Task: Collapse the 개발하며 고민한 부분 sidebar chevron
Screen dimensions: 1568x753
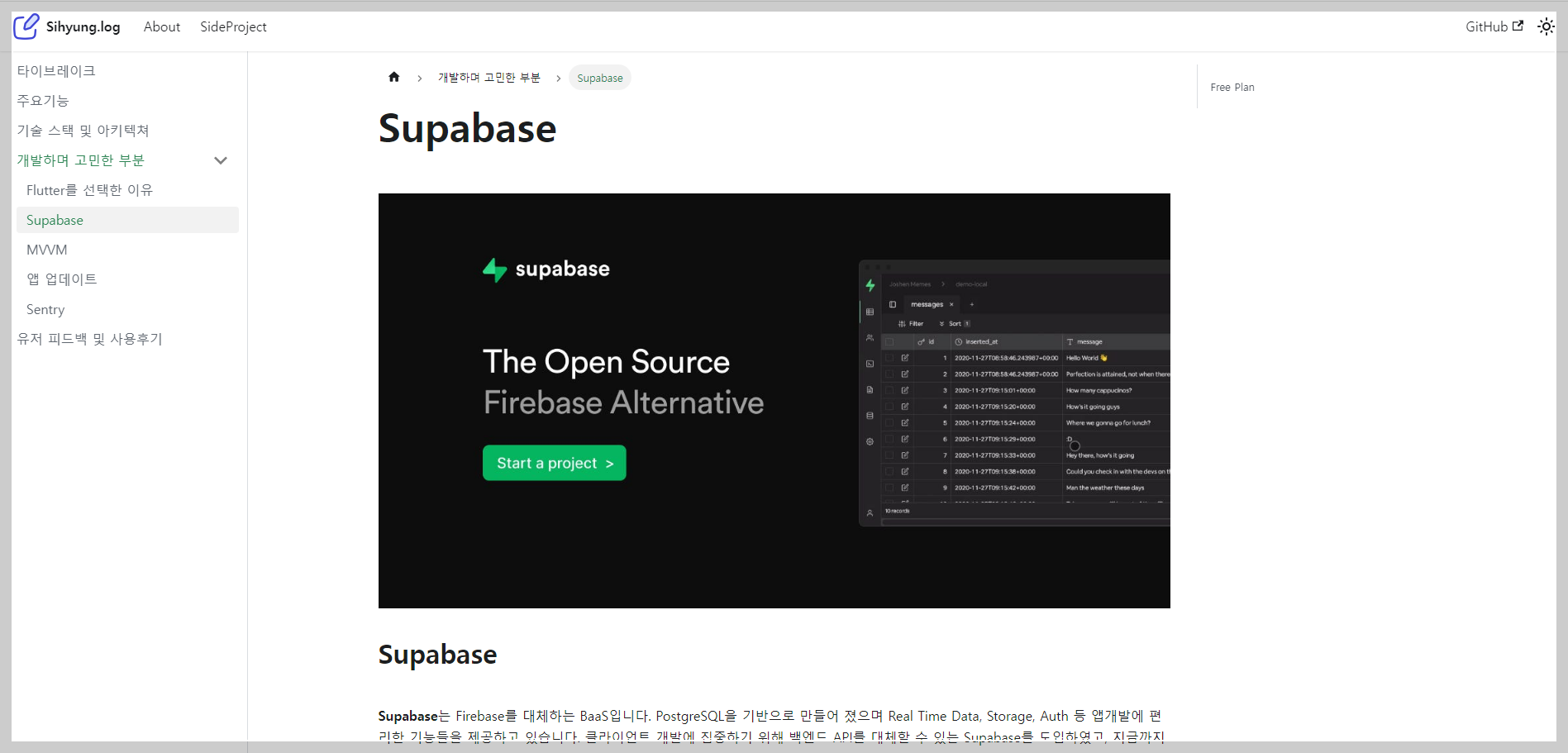Action: click(x=221, y=160)
